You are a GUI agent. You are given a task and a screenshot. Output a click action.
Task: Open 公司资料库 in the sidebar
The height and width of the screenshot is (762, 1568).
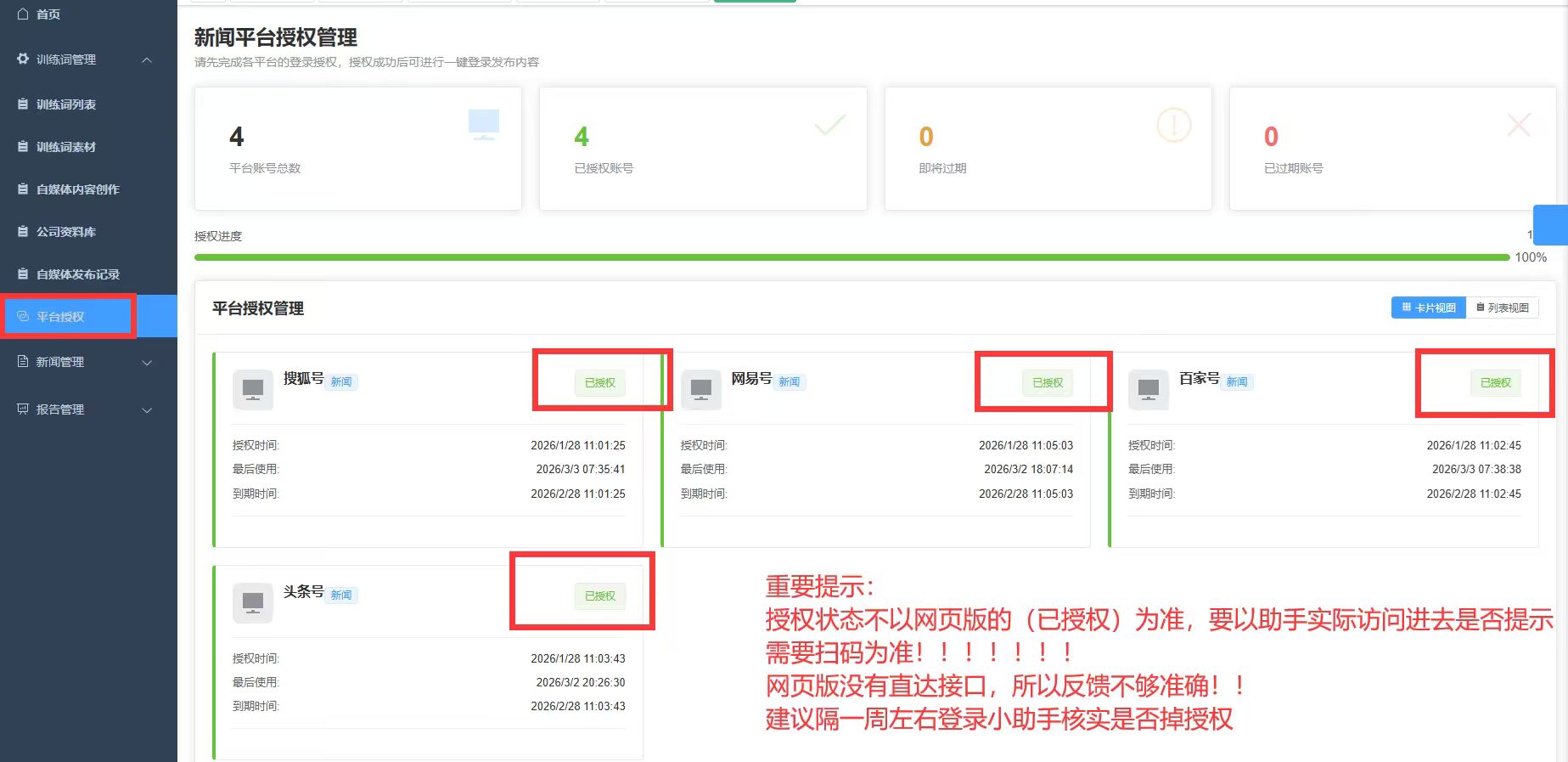(66, 232)
